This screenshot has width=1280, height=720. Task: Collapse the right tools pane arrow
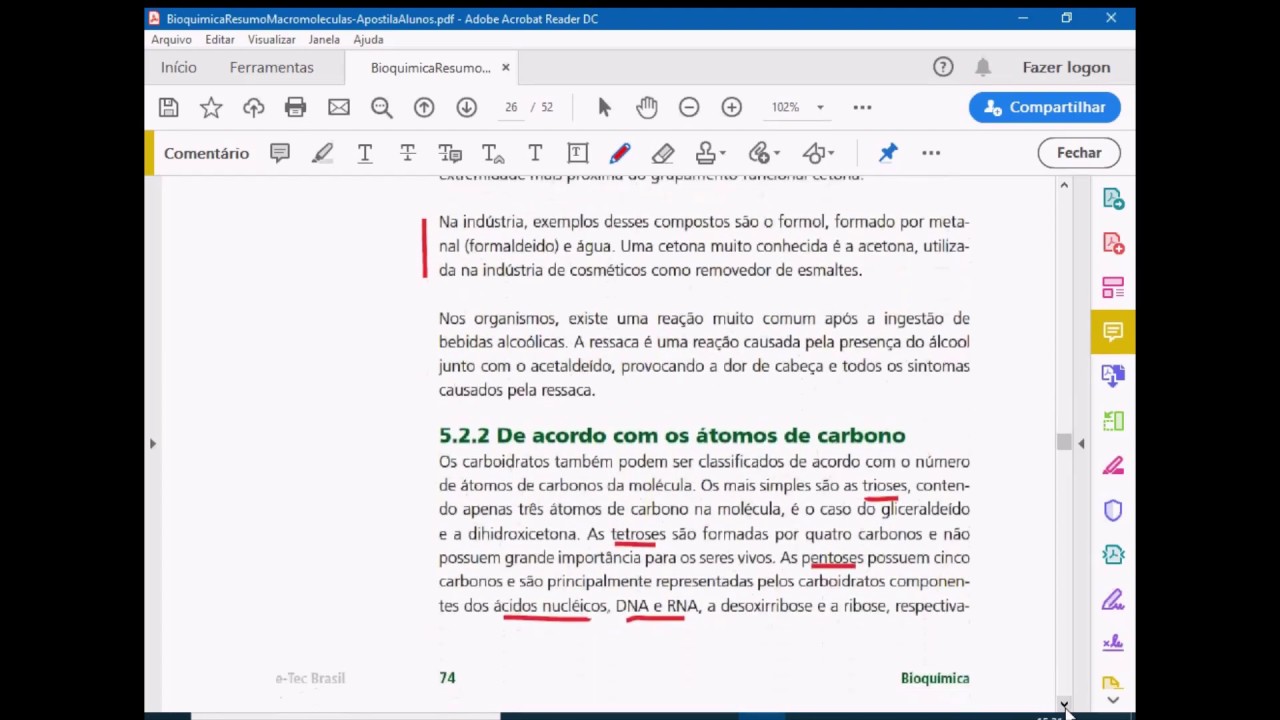[x=1081, y=443]
